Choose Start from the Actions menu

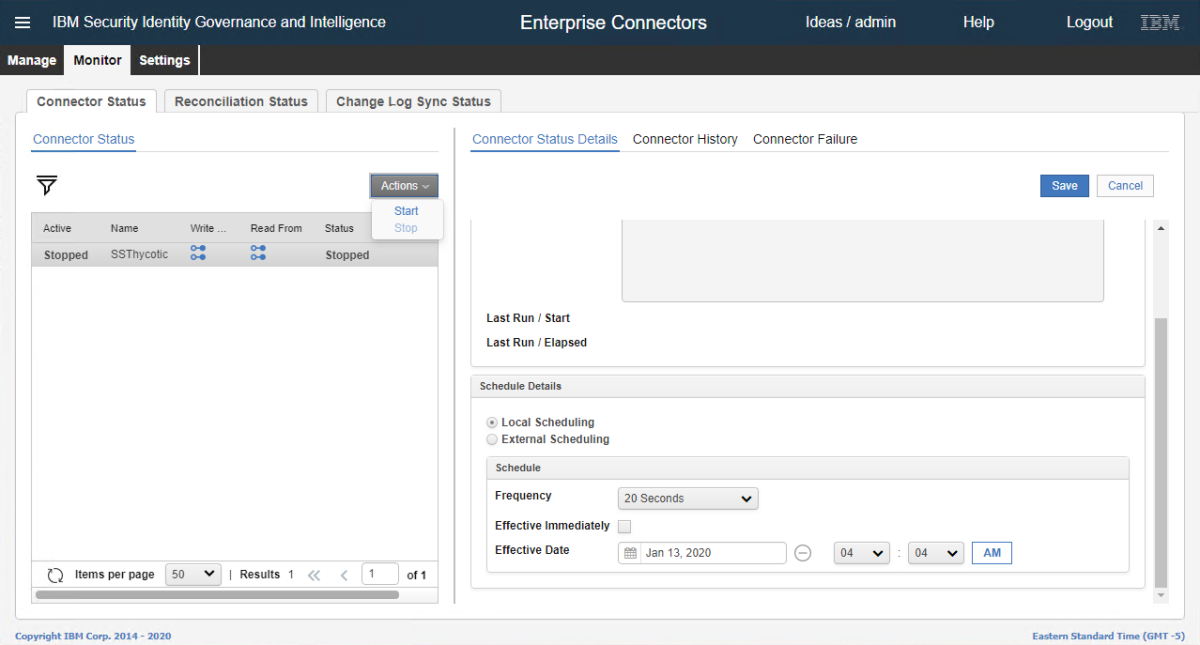(x=406, y=211)
